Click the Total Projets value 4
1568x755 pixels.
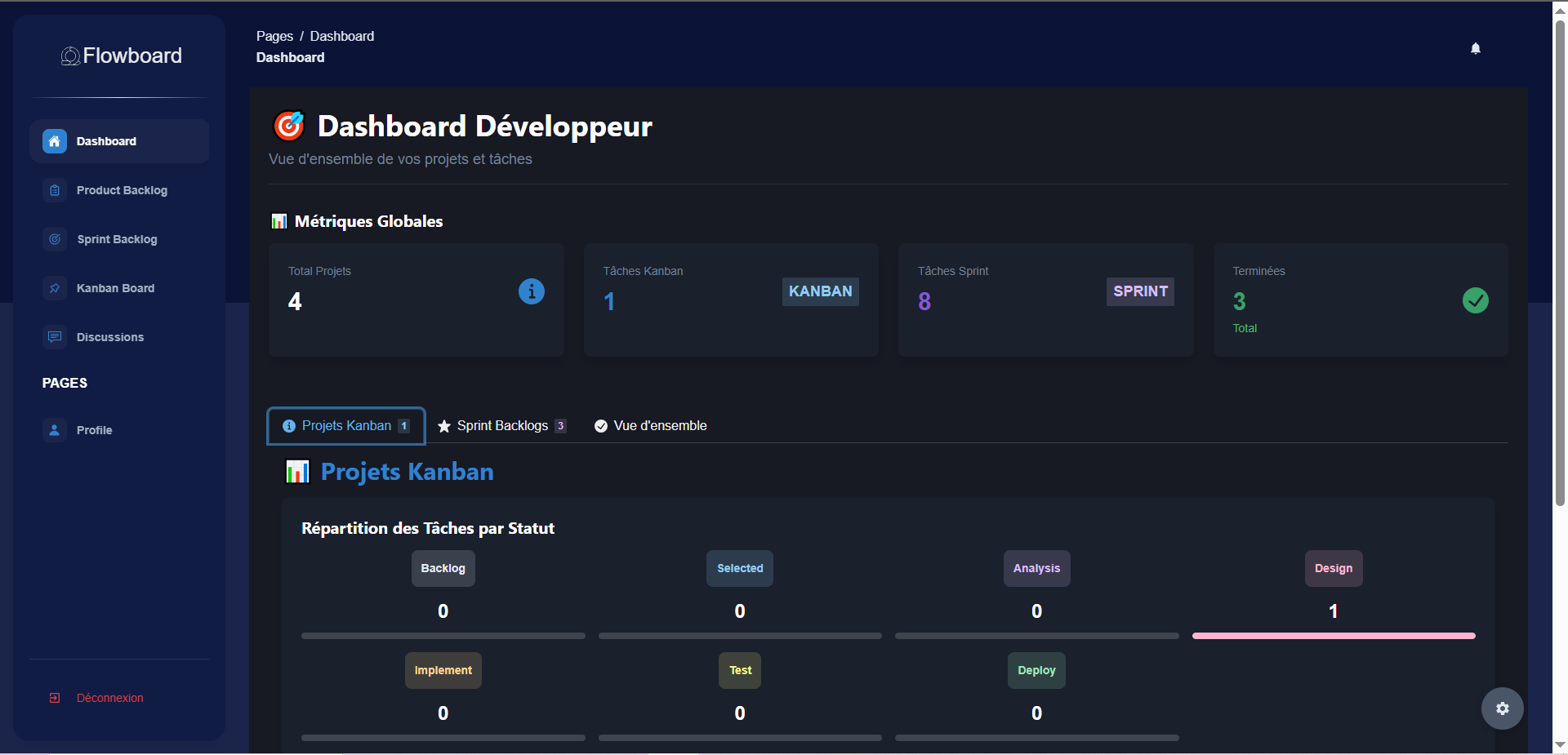[x=295, y=302]
